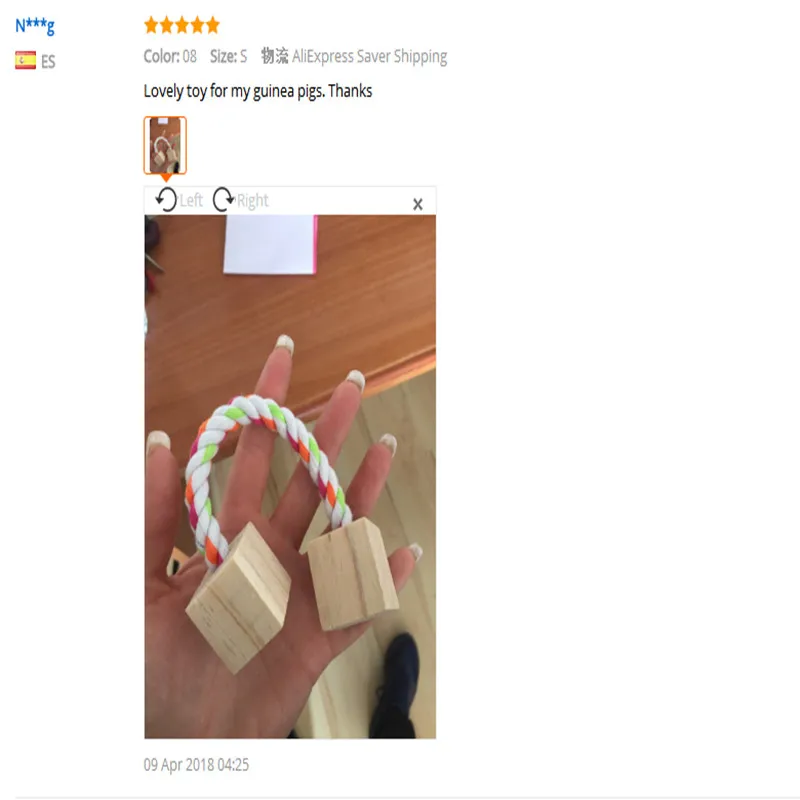Viewport: 800px width, 800px height.
Task: Select the small review photo thumbnail
Action: coord(165,145)
